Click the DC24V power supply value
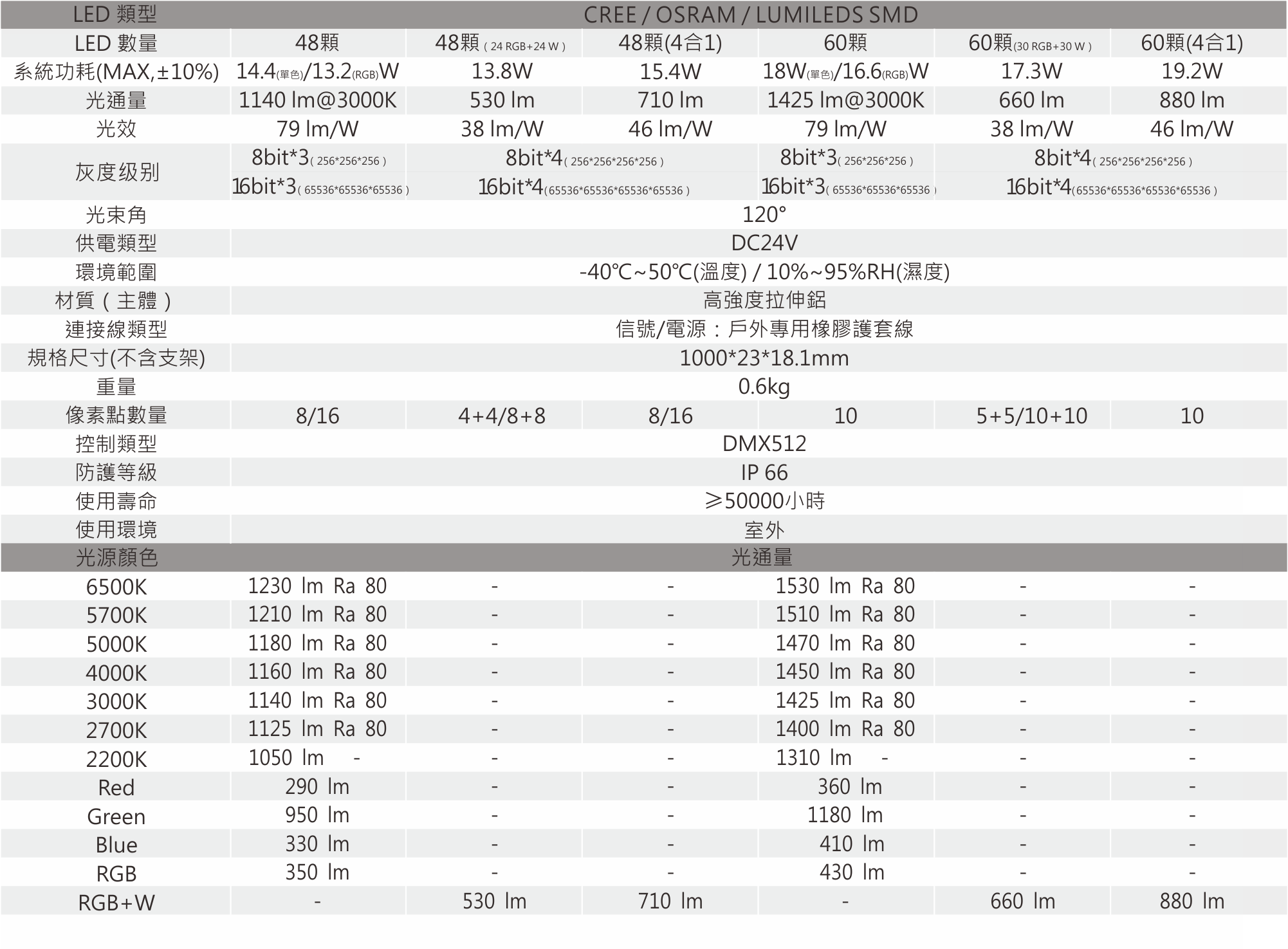The image size is (1288, 949). pos(764,243)
